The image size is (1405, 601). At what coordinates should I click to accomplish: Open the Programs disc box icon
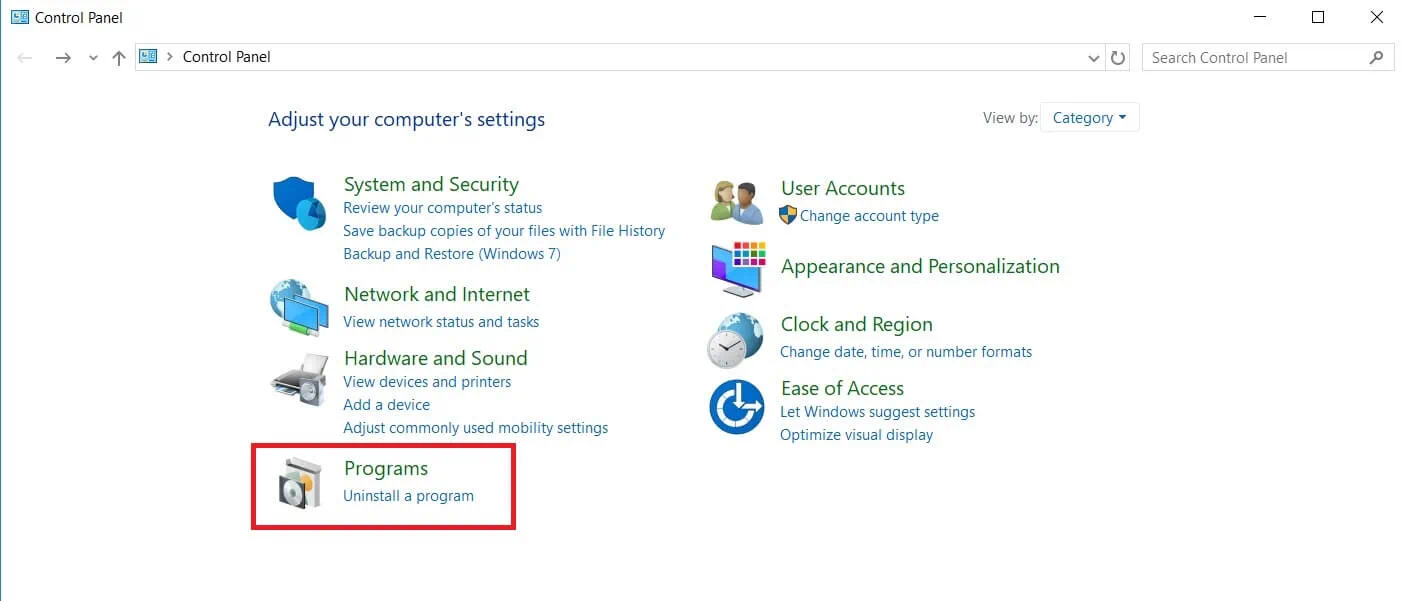click(299, 484)
